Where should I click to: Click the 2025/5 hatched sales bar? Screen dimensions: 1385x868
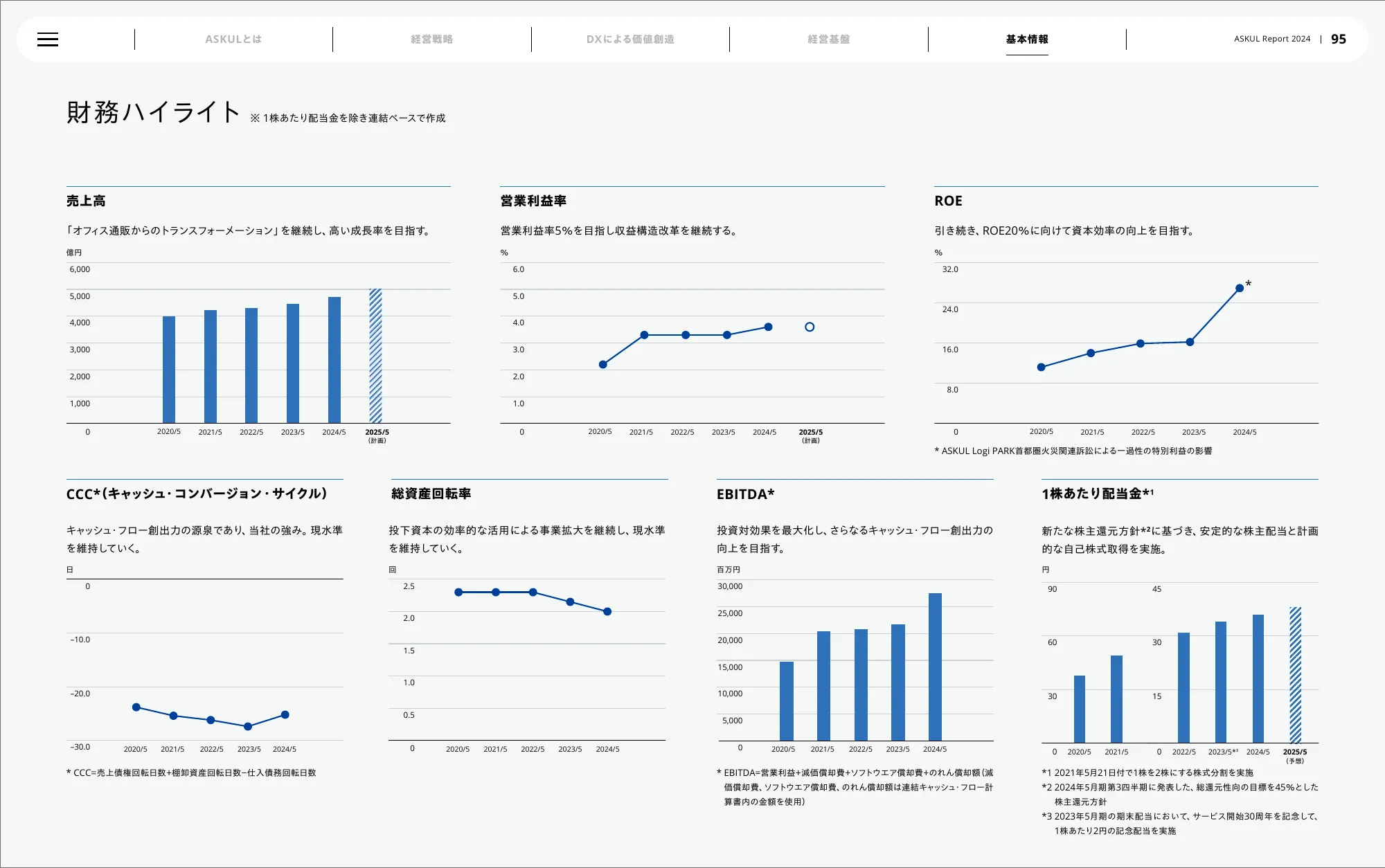[x=375, y=356]
